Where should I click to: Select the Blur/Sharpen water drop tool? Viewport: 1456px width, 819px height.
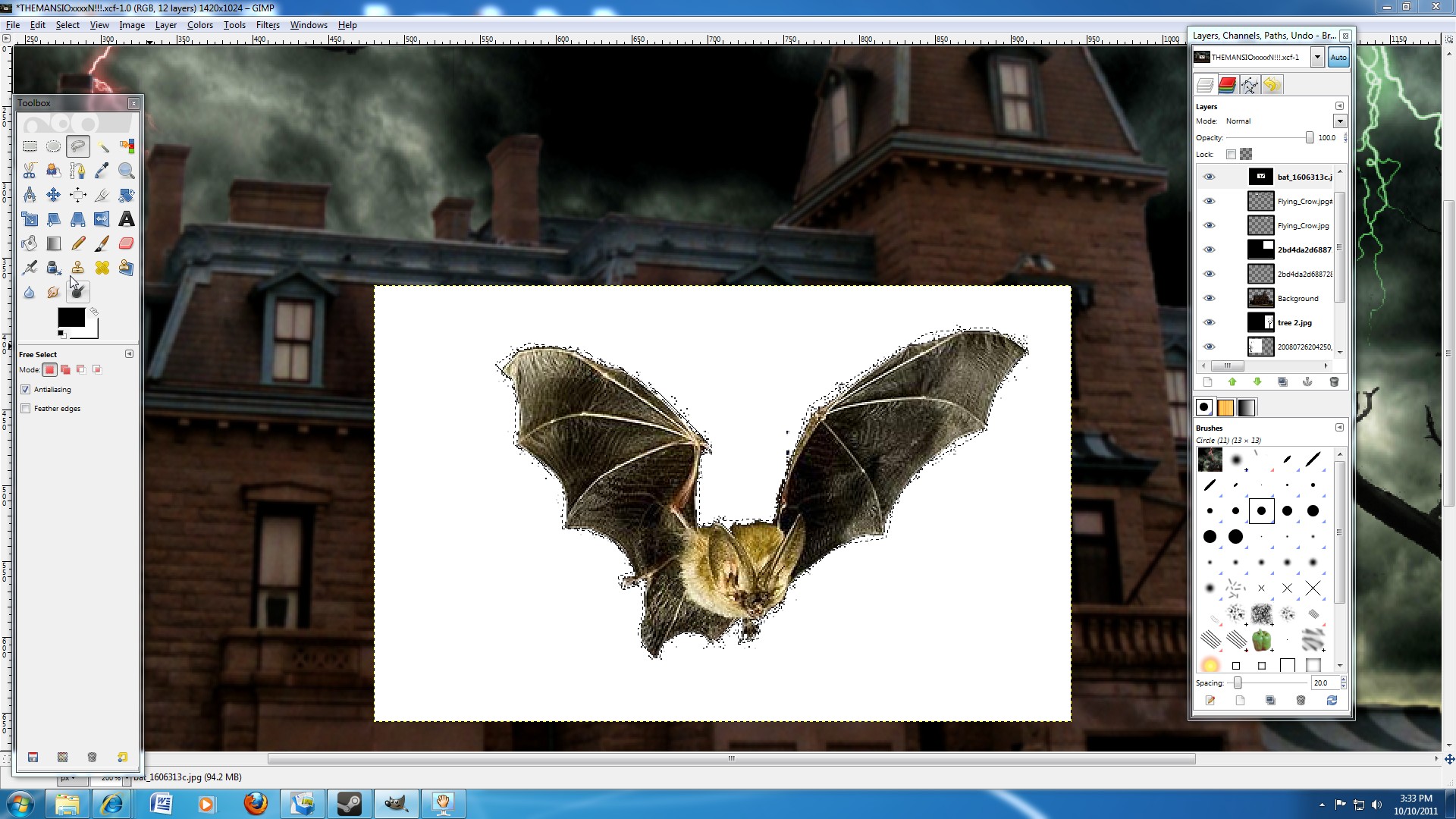point(30,292)
